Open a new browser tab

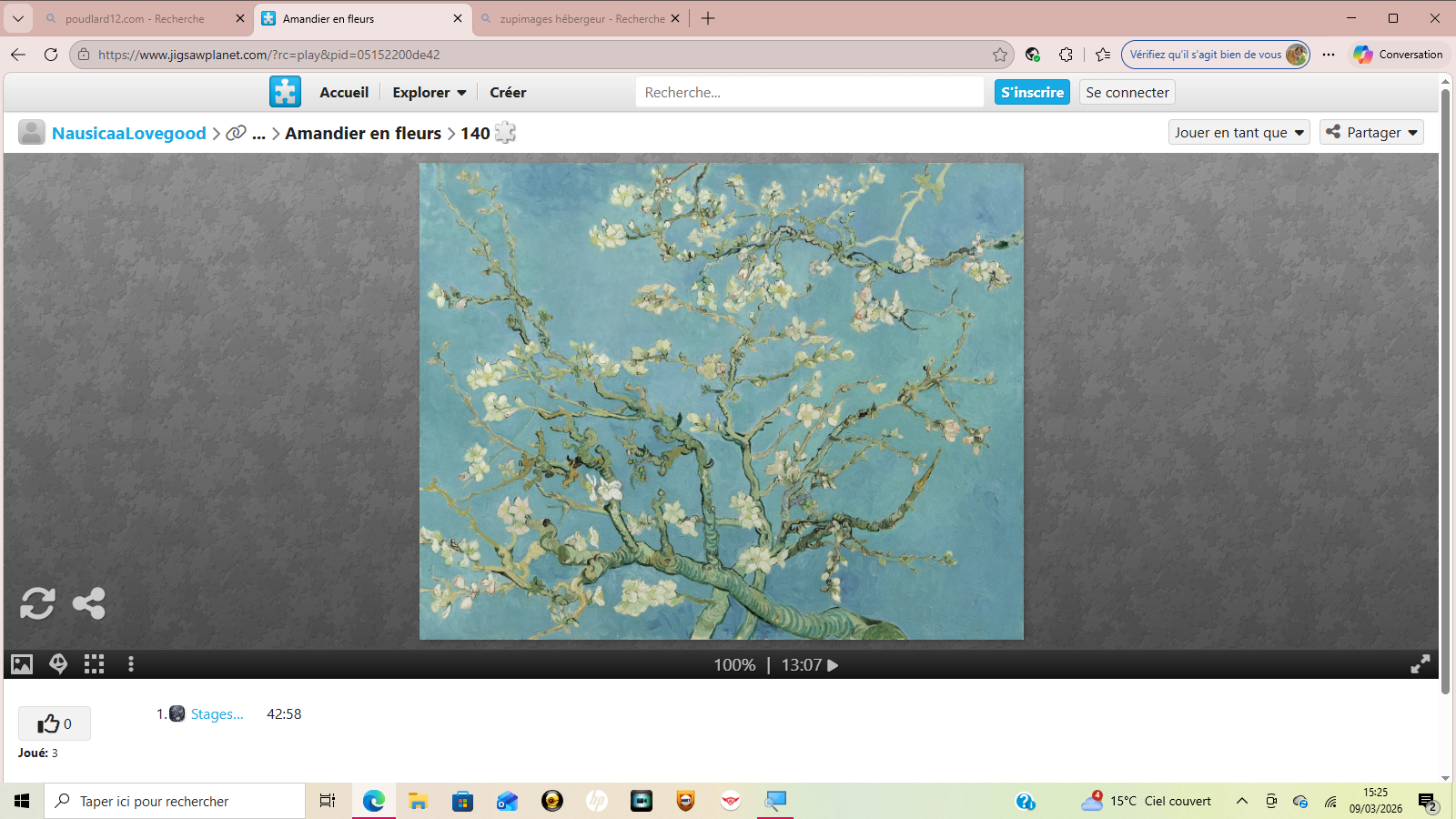pyautogui.click(x=708, y=18)
